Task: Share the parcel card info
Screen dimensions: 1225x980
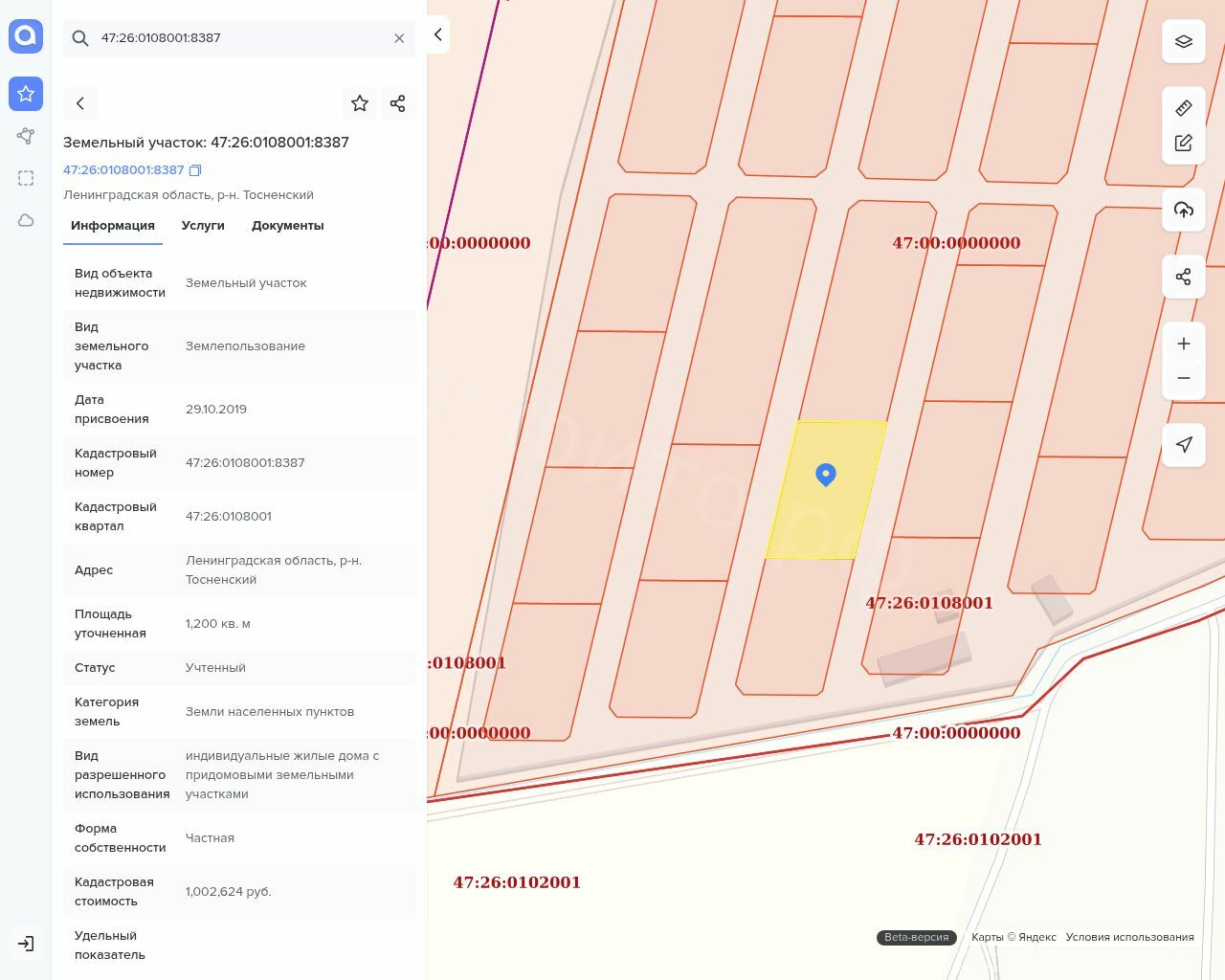Action: 398,103
